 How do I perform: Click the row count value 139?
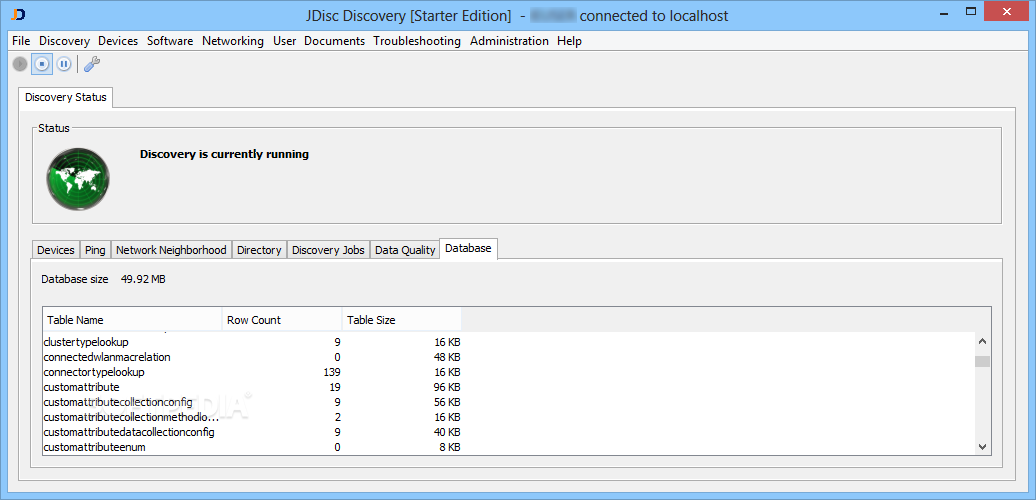tap(332, 372)
